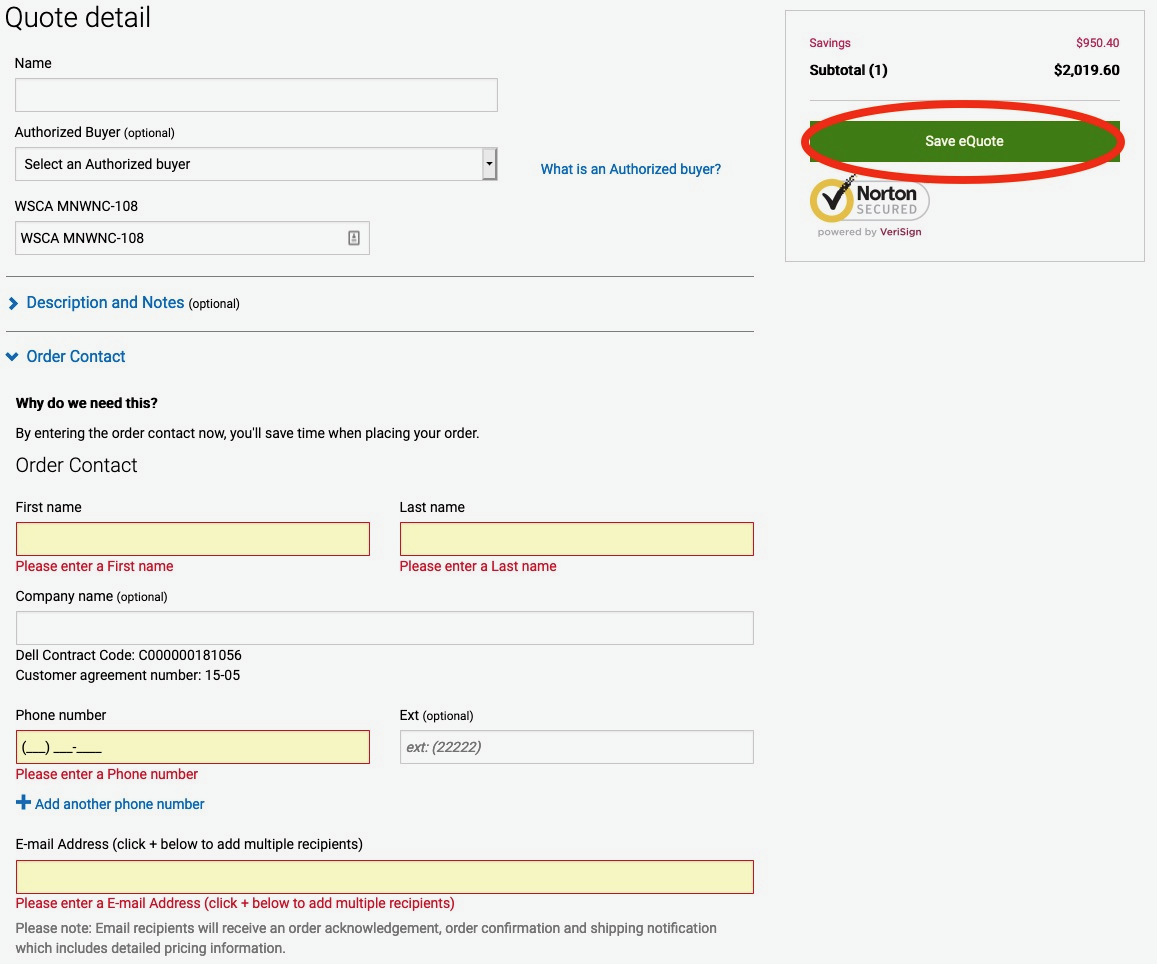Click the 'Please enter a Last name' error
Viewport: 1157px width, 964px height.
click(x=478, y=566)
